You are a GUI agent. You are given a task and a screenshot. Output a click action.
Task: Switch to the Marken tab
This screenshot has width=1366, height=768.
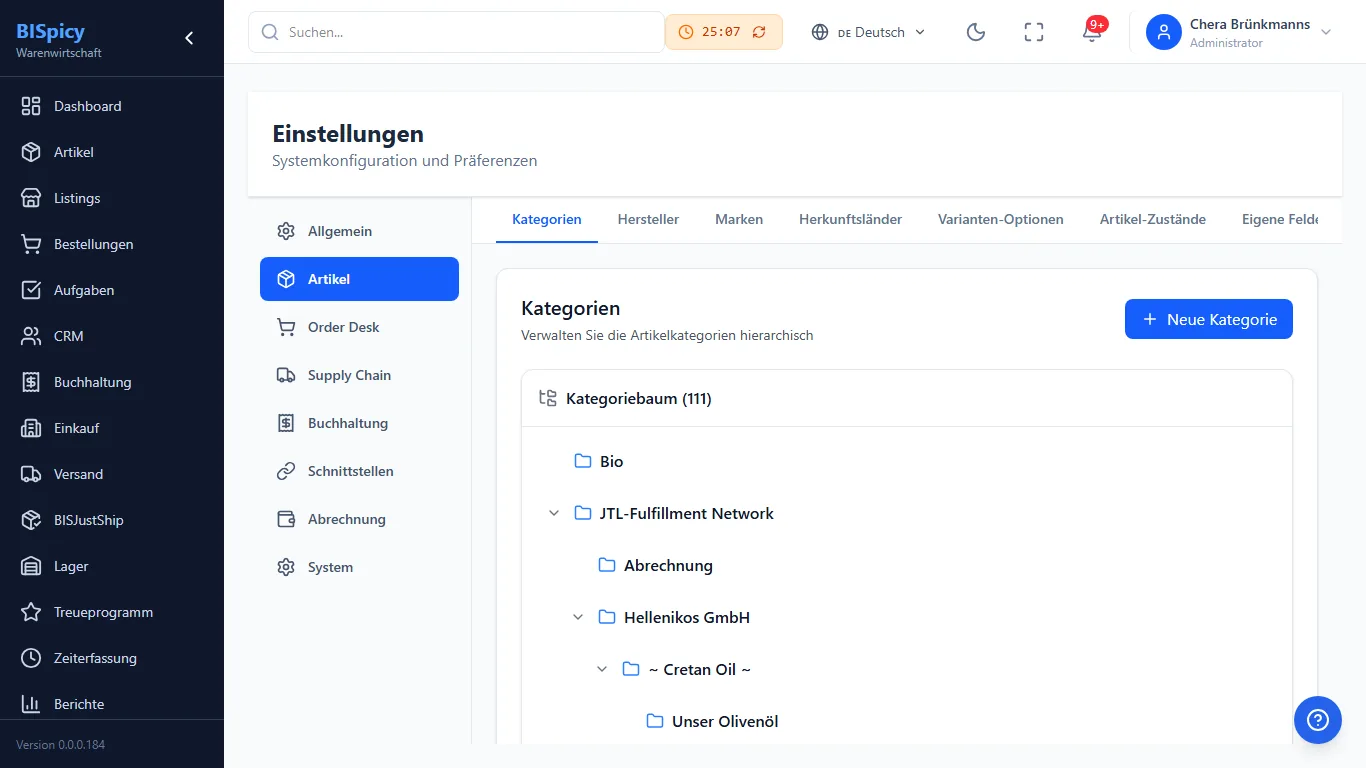(x=739, y=219)
